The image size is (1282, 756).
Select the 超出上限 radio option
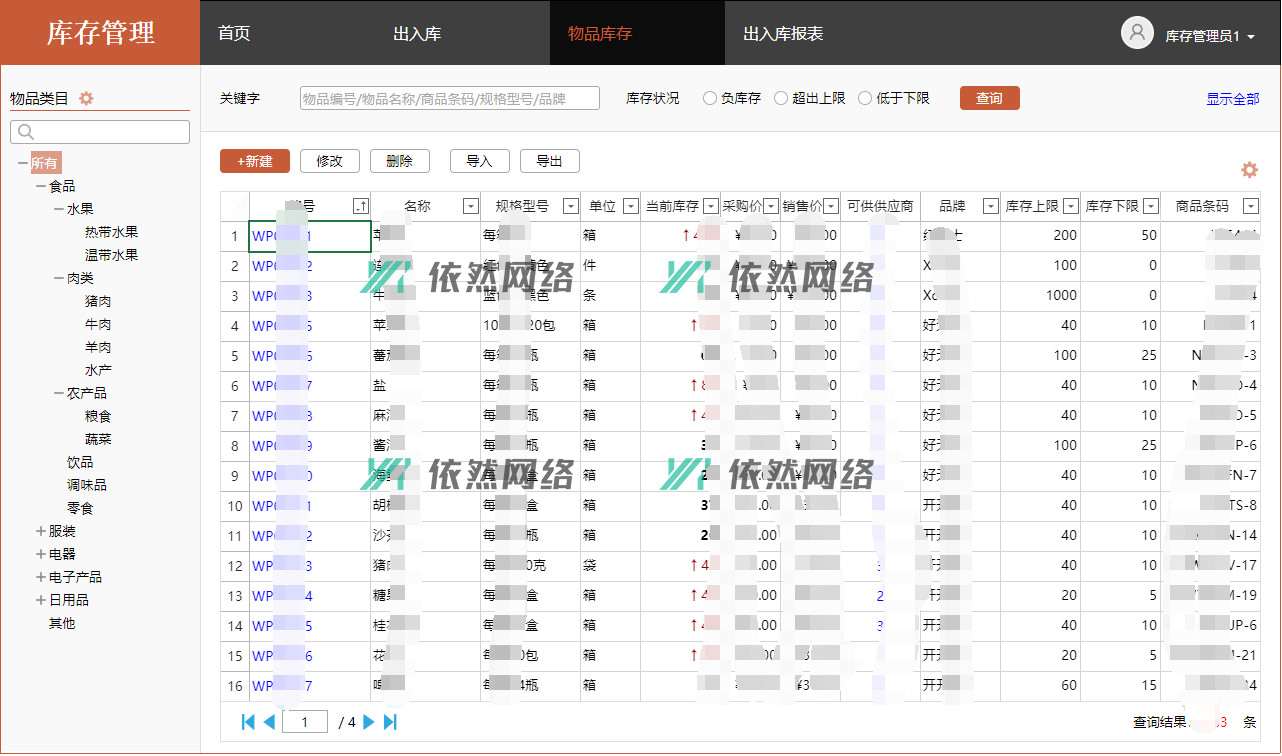coord(781,98)
